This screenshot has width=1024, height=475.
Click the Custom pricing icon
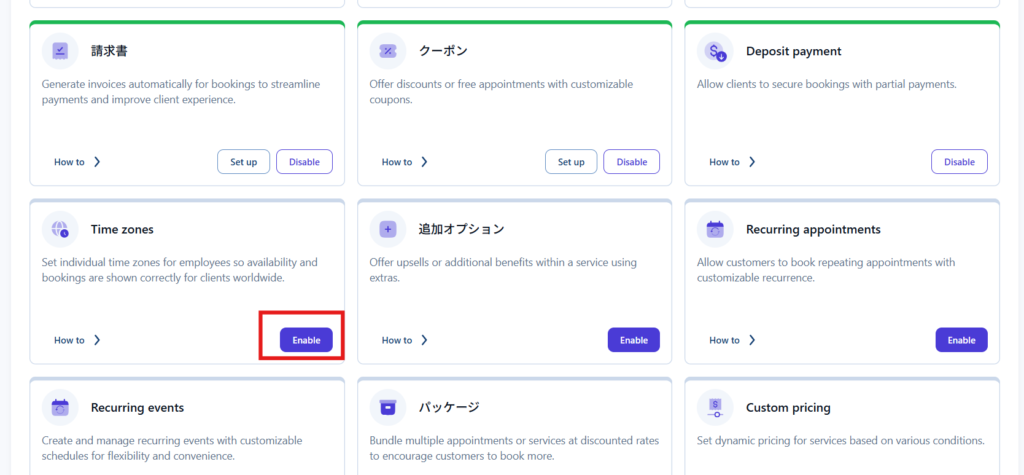pos(716,407)
